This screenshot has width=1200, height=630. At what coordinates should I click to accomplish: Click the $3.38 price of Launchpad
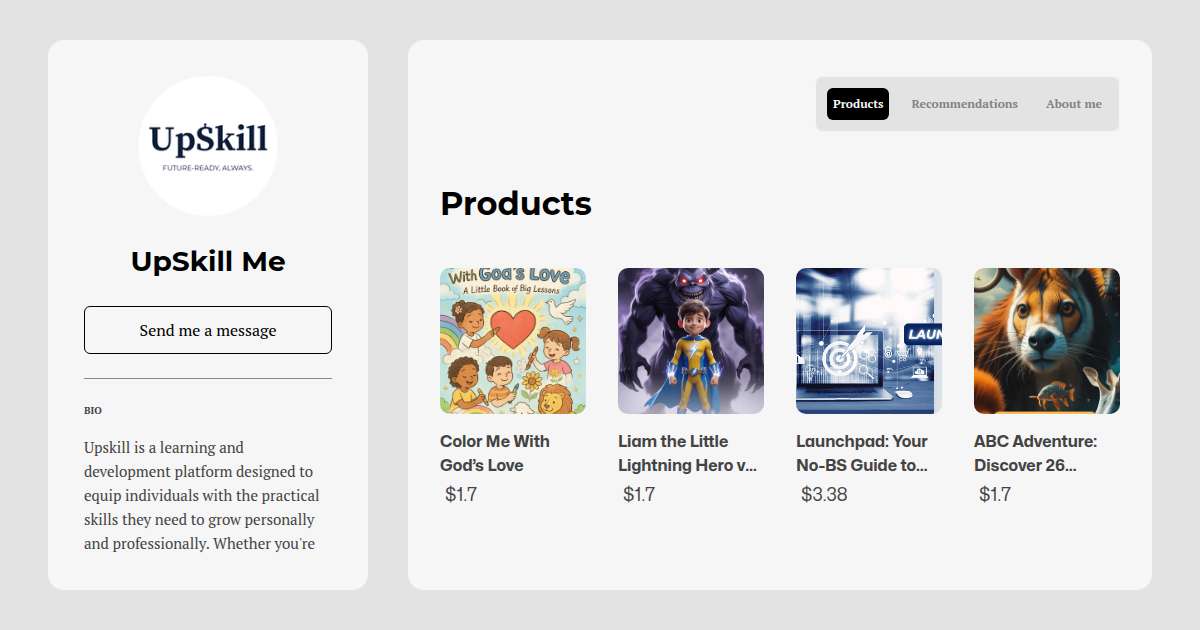tap(824, 494)
